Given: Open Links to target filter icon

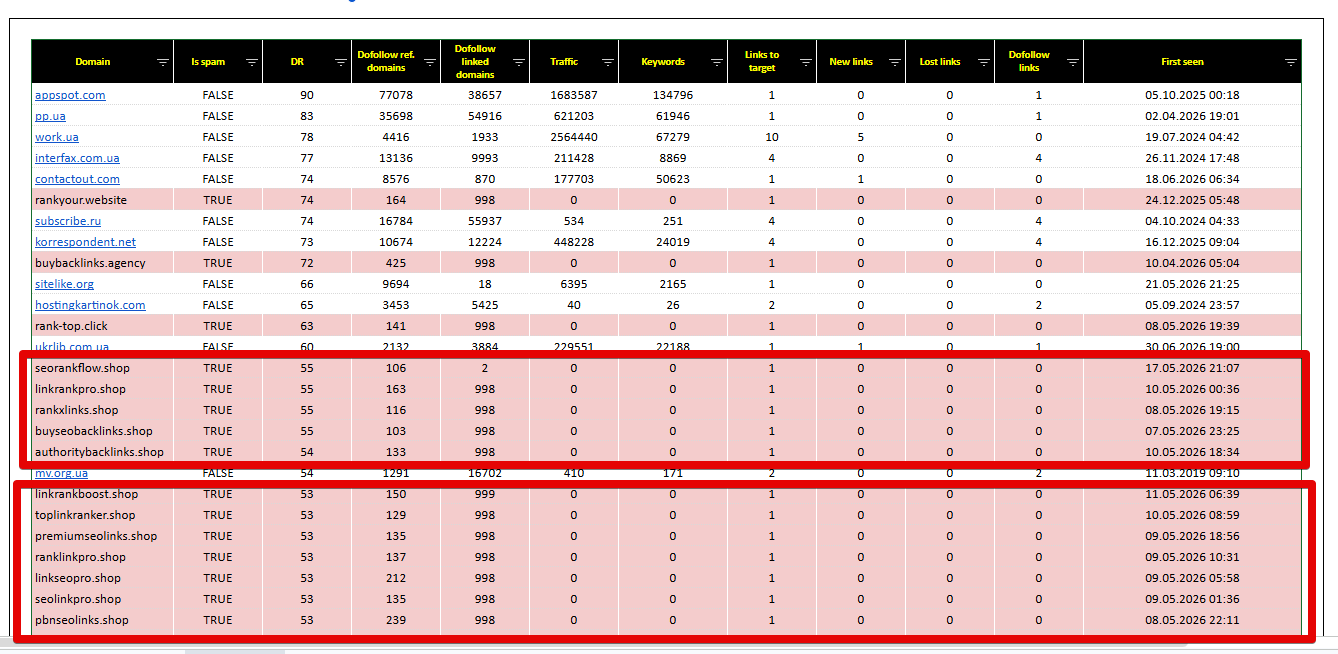Looking at the screenshot, I should point(806,62).
